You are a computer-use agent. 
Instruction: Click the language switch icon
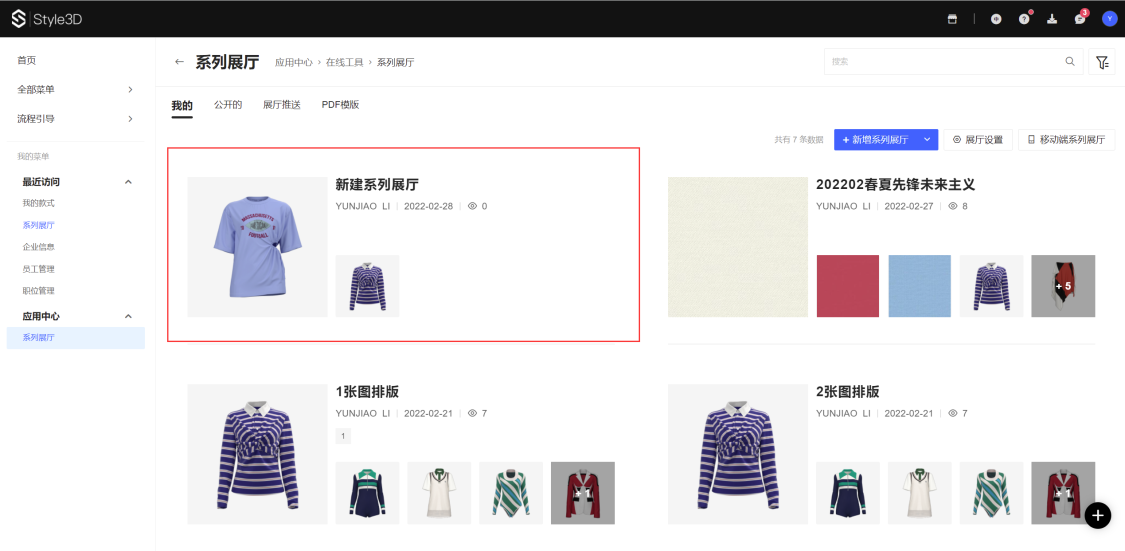[996, 19]
